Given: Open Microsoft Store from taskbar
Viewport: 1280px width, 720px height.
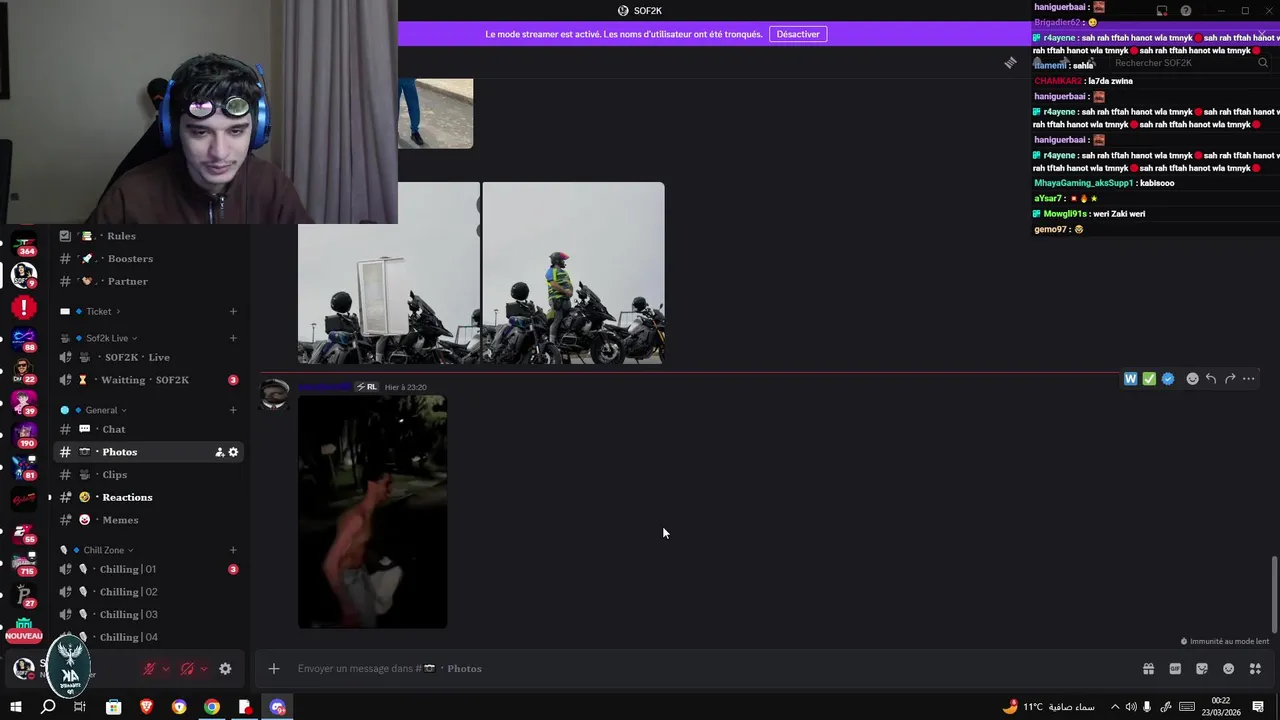Looking at the screenshot, I should pos(114,707).
